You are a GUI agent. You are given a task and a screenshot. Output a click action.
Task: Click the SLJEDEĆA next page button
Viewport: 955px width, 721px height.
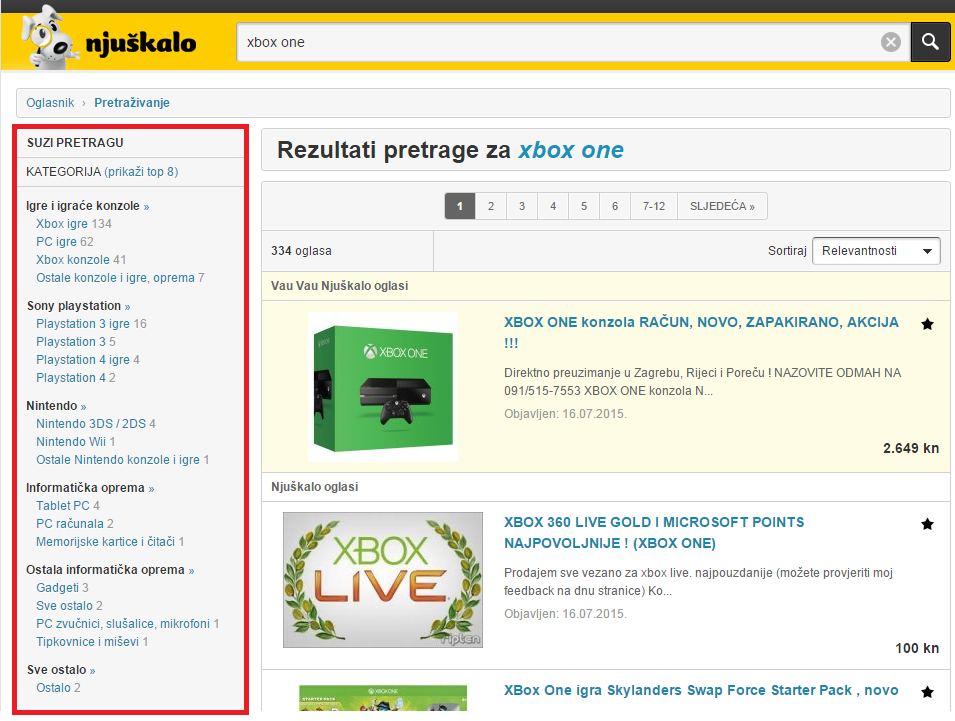pyautogui.click(x=722, y=206)
